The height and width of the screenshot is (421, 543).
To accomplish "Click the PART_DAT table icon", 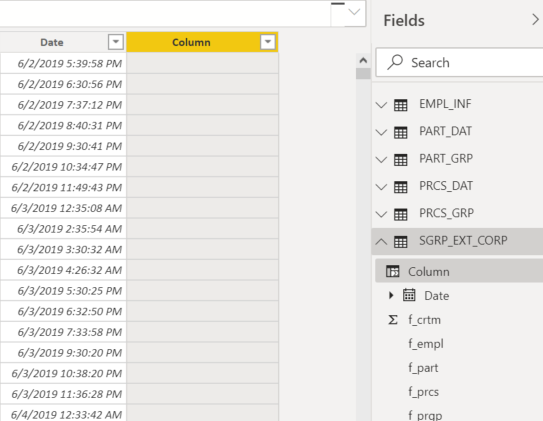I will tap(401, 132).
